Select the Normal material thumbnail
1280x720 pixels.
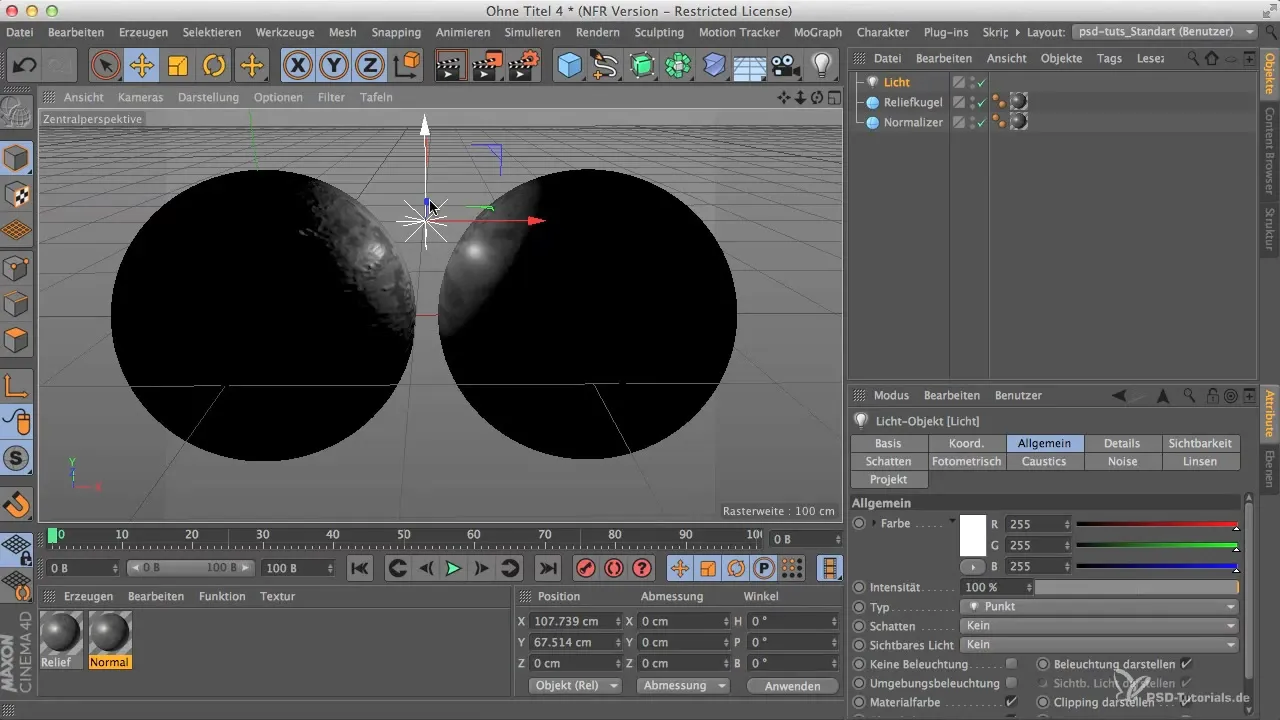110,633
